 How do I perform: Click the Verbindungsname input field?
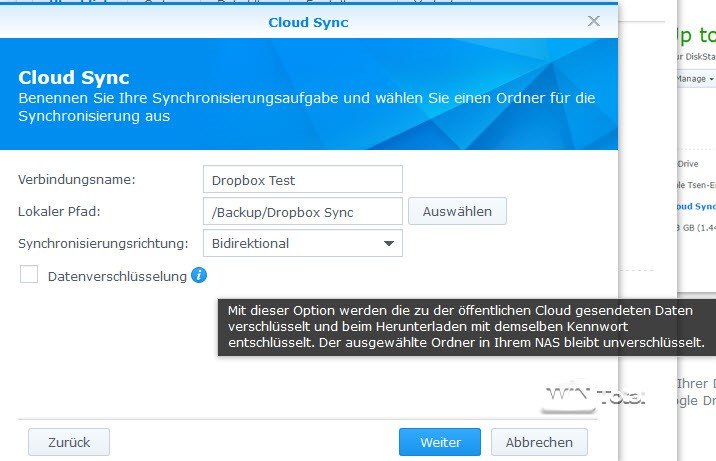click(302, 180)
